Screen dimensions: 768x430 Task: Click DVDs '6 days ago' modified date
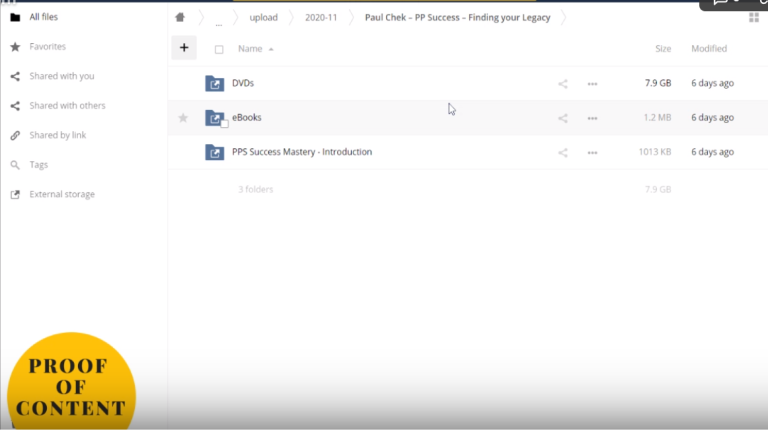(x=712, y=83)
